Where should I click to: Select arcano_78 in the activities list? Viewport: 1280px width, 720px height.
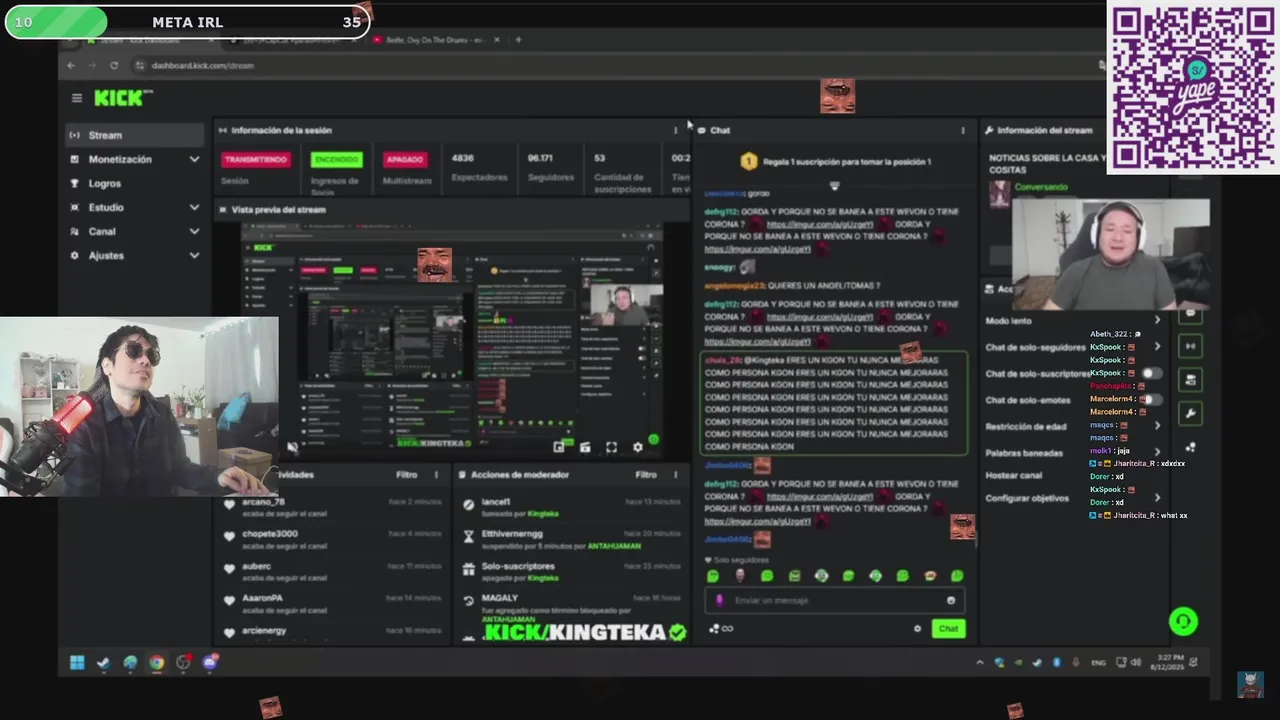pyautogui.click(x=333, y=507)
